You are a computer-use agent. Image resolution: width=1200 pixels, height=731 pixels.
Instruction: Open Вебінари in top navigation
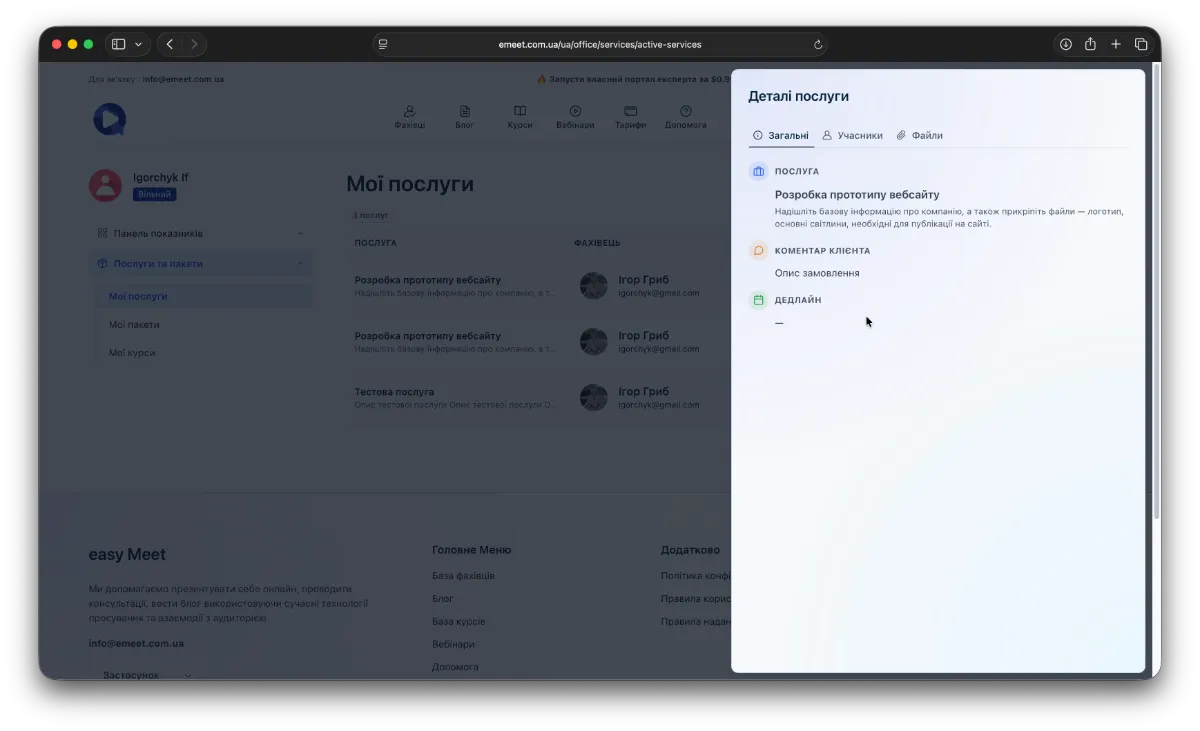[575, 117]
